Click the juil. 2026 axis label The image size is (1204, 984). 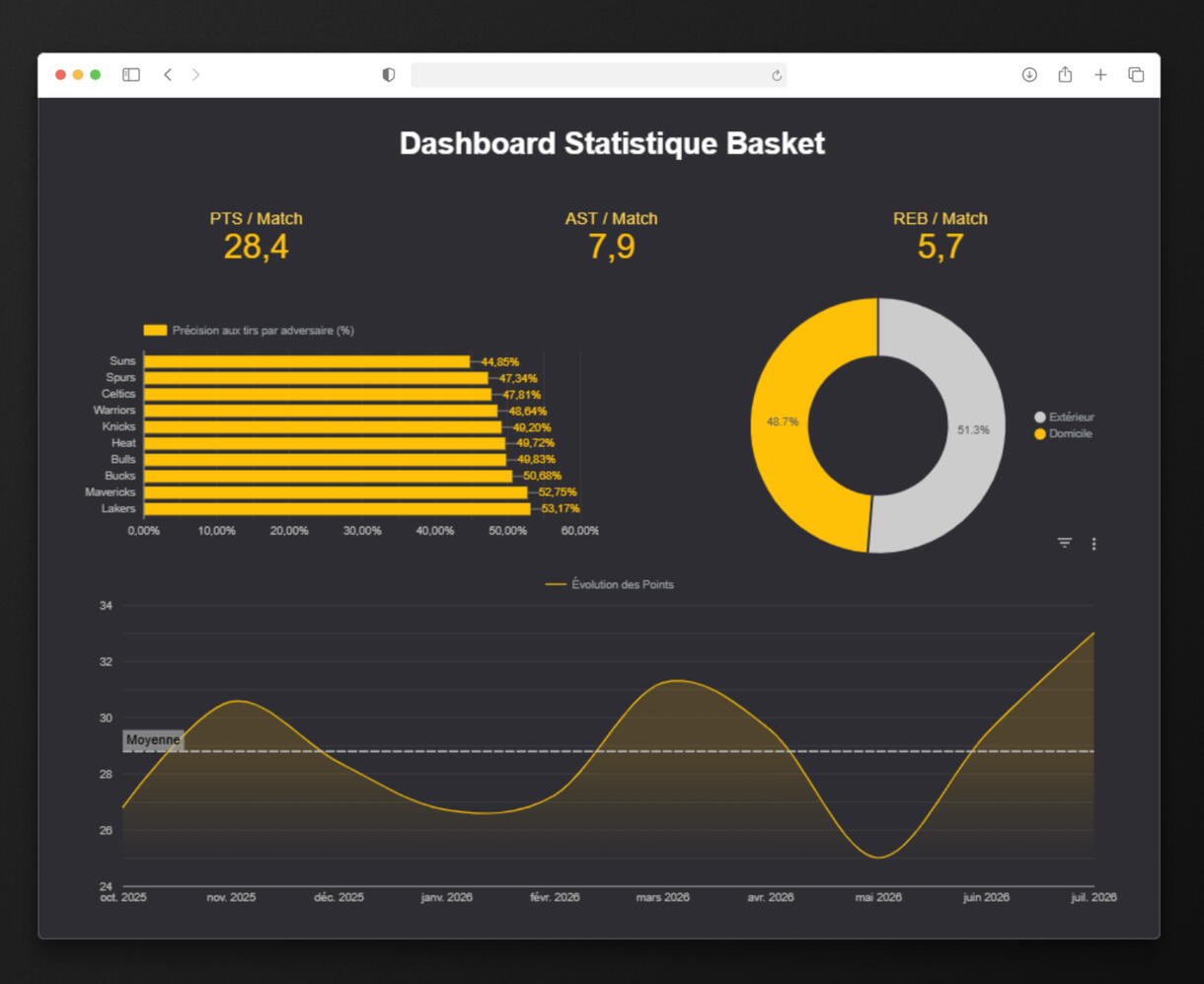click(x=1093, y=897)
